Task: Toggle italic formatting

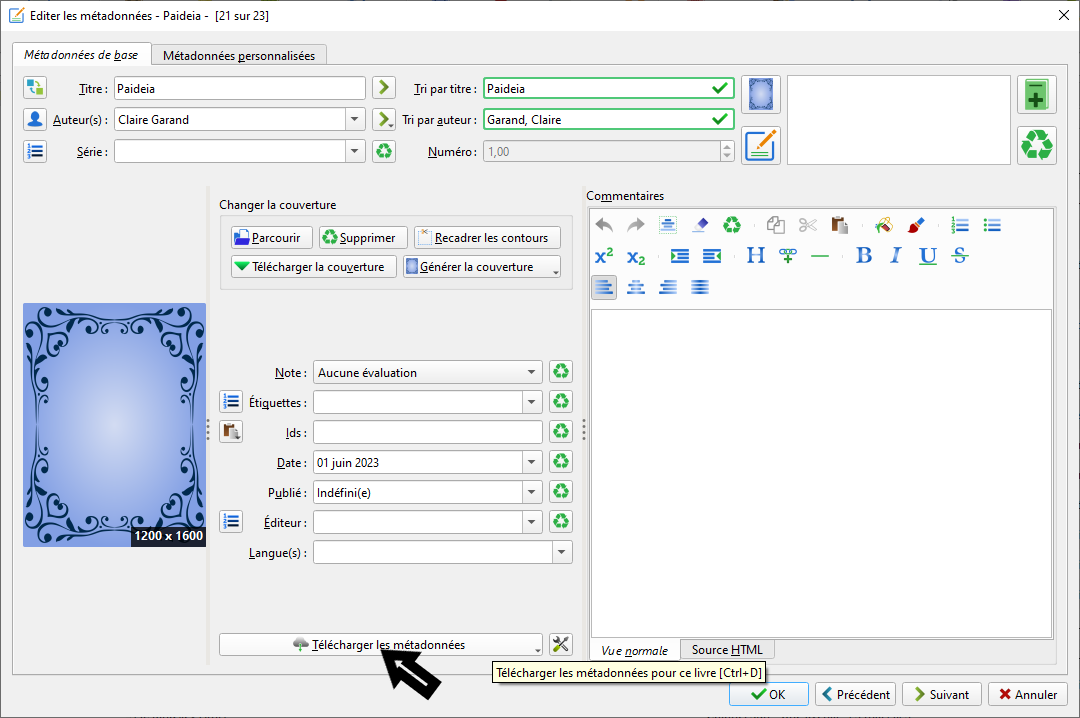Action: click(x=895, y=256)
